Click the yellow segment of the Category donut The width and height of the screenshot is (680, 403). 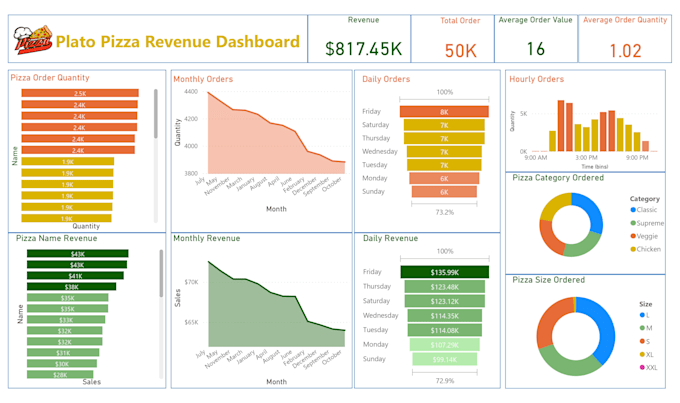[x=553, y=206]
